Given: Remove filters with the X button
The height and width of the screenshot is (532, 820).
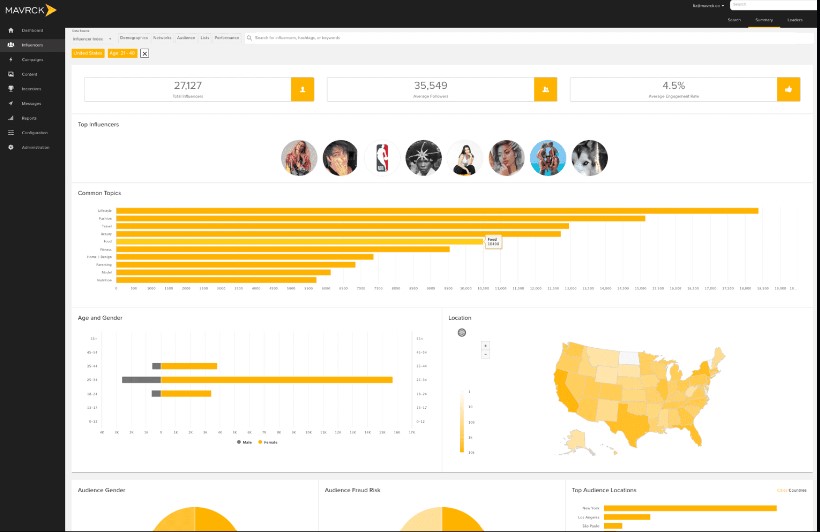Looking at the screenshot, I should tap(144, 53).
